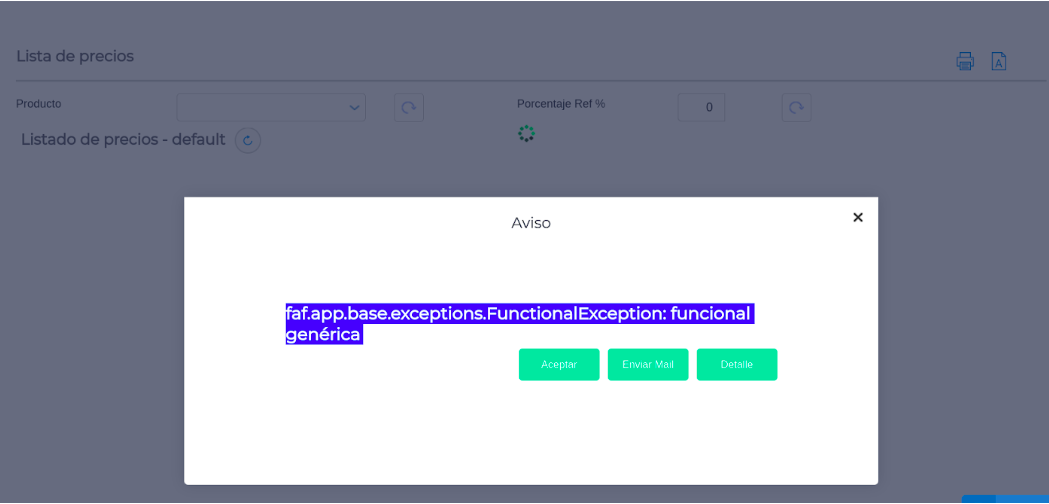Viewport: 1049px width, 504px height.
Task: Open the error details with Detalle
Action: pos(736,364)
